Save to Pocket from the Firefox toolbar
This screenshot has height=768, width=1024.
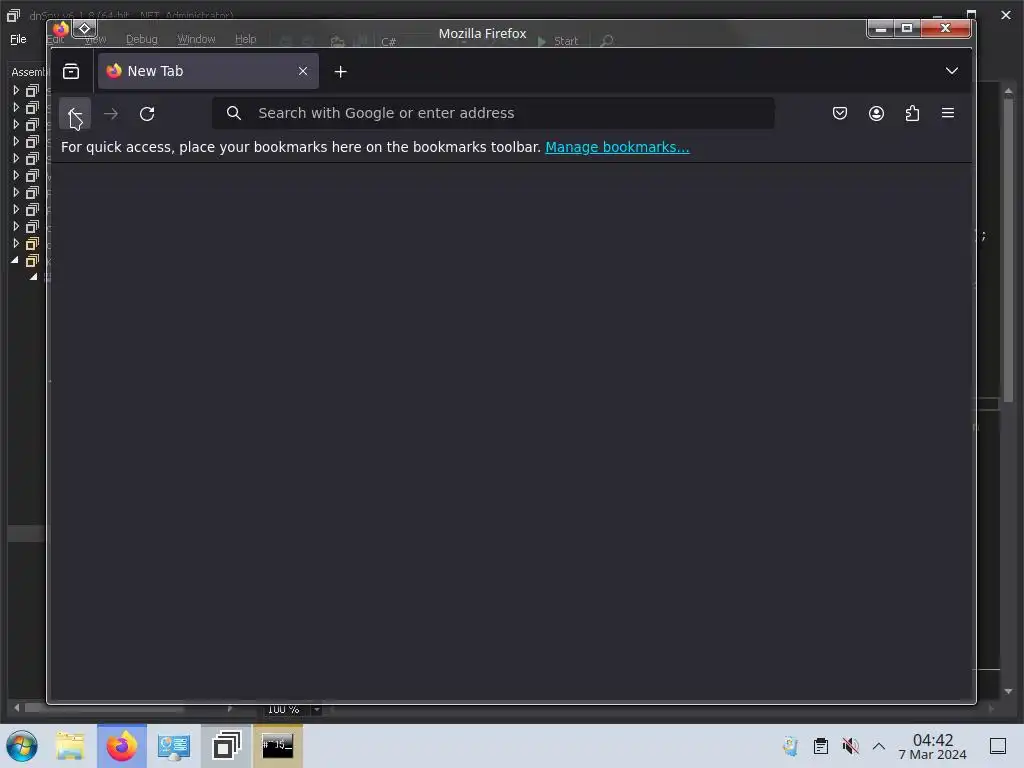click(x=840, y=114)
